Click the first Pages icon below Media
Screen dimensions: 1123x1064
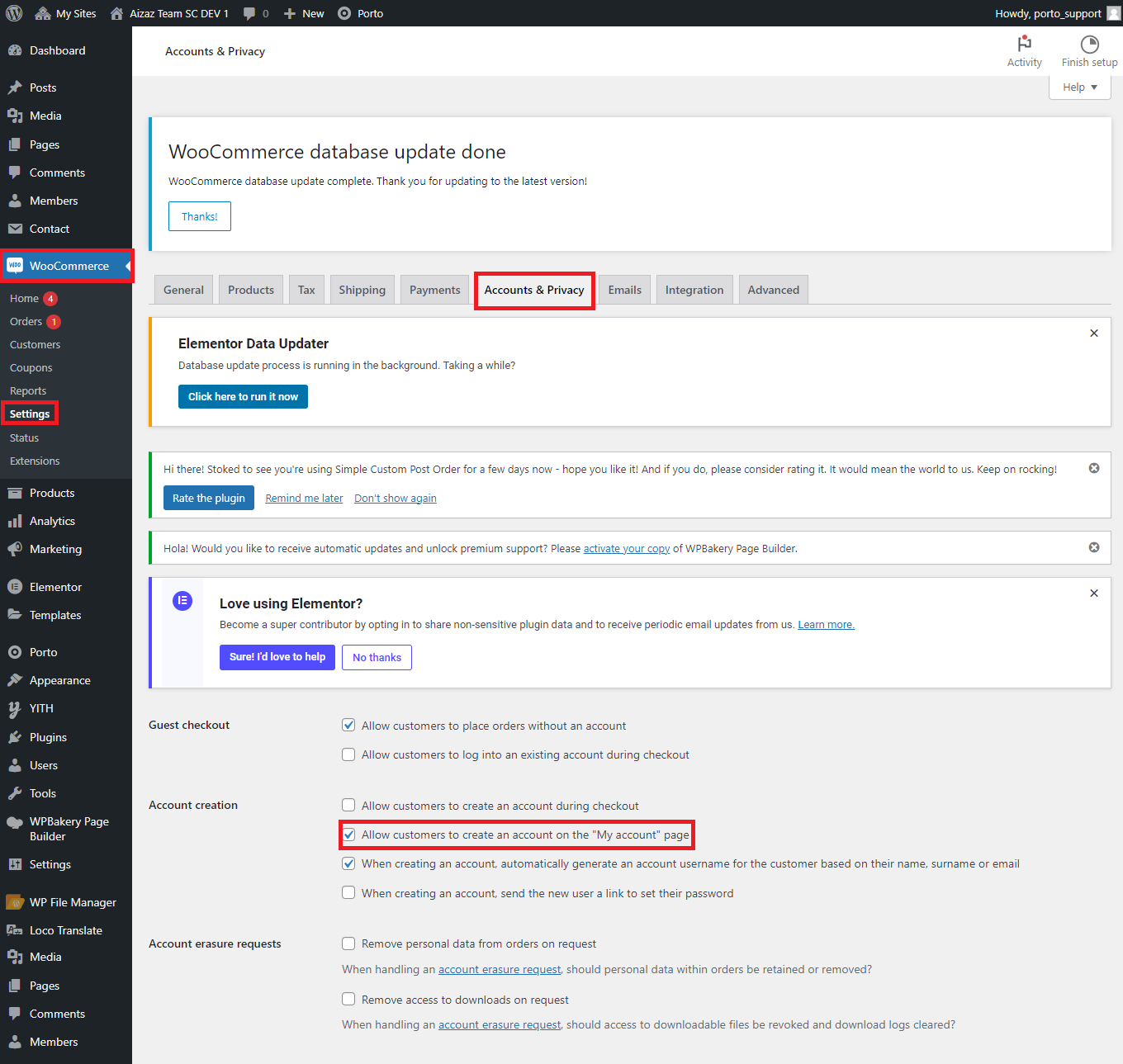coord(15,144)
